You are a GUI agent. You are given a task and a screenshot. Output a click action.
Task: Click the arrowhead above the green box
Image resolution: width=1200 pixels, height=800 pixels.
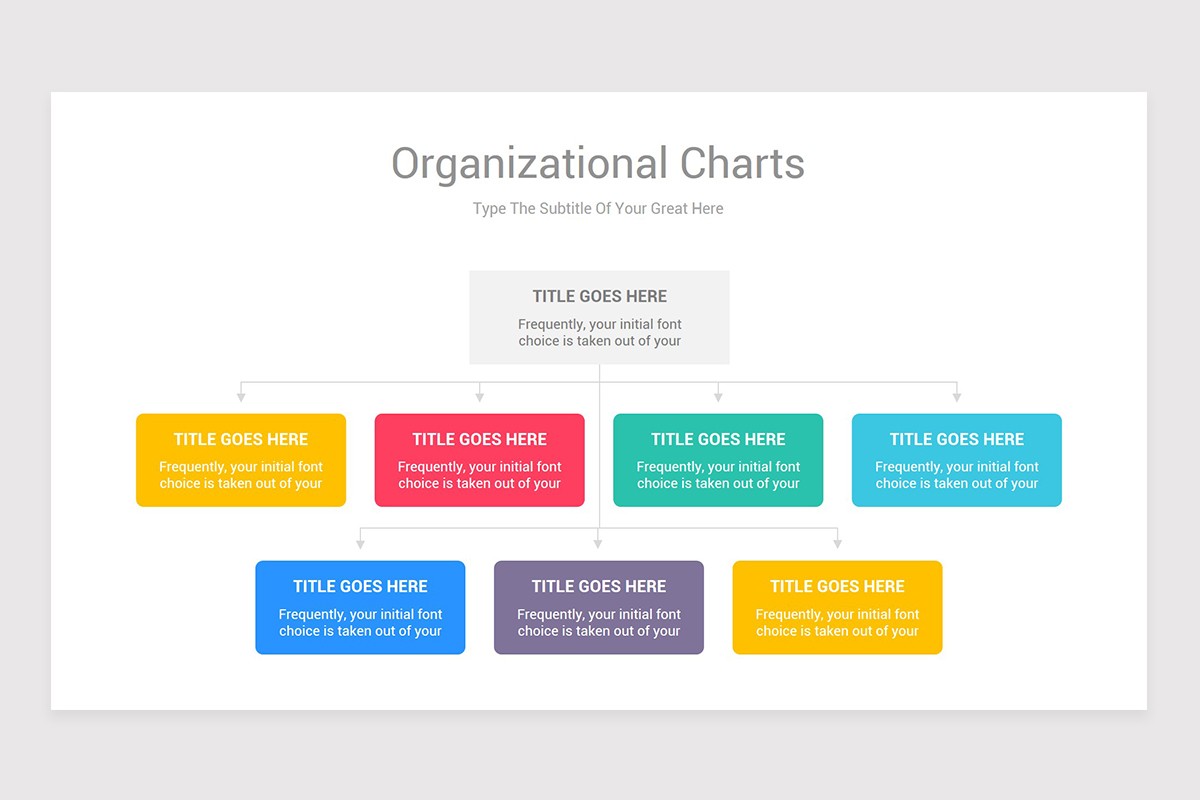pyautogui.click(x=718, y=397)
